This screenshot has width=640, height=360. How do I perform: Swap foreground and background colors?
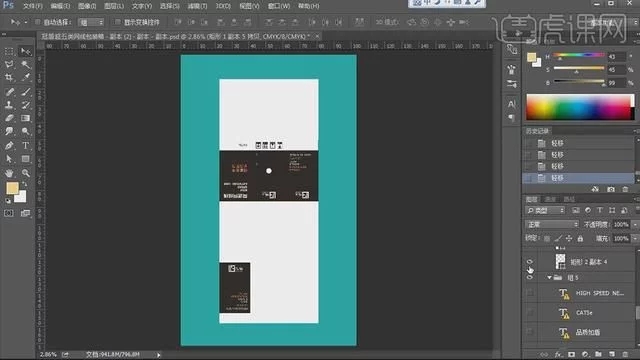click(x=24, y=184)
